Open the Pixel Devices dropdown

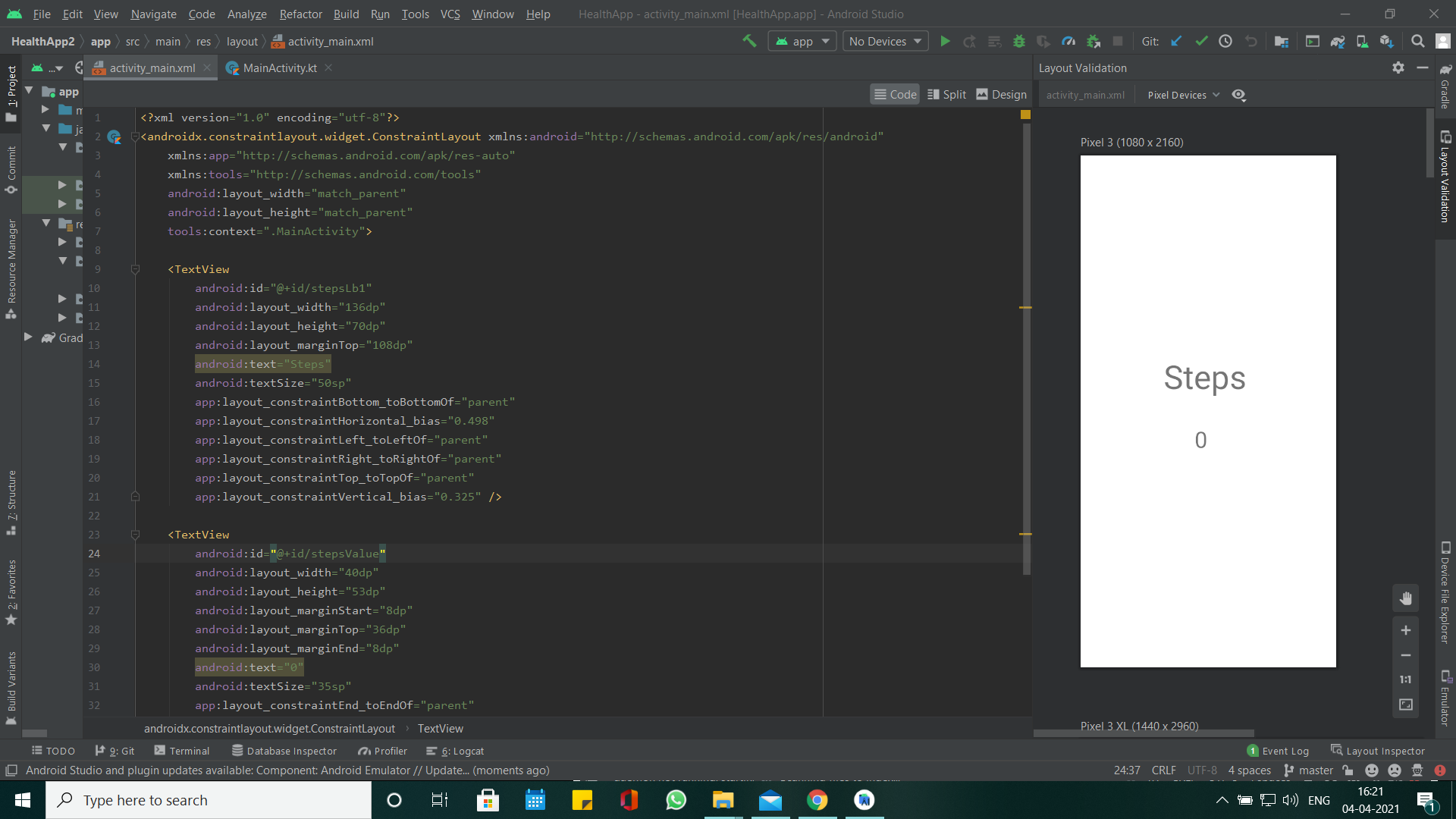point(1183,95)
